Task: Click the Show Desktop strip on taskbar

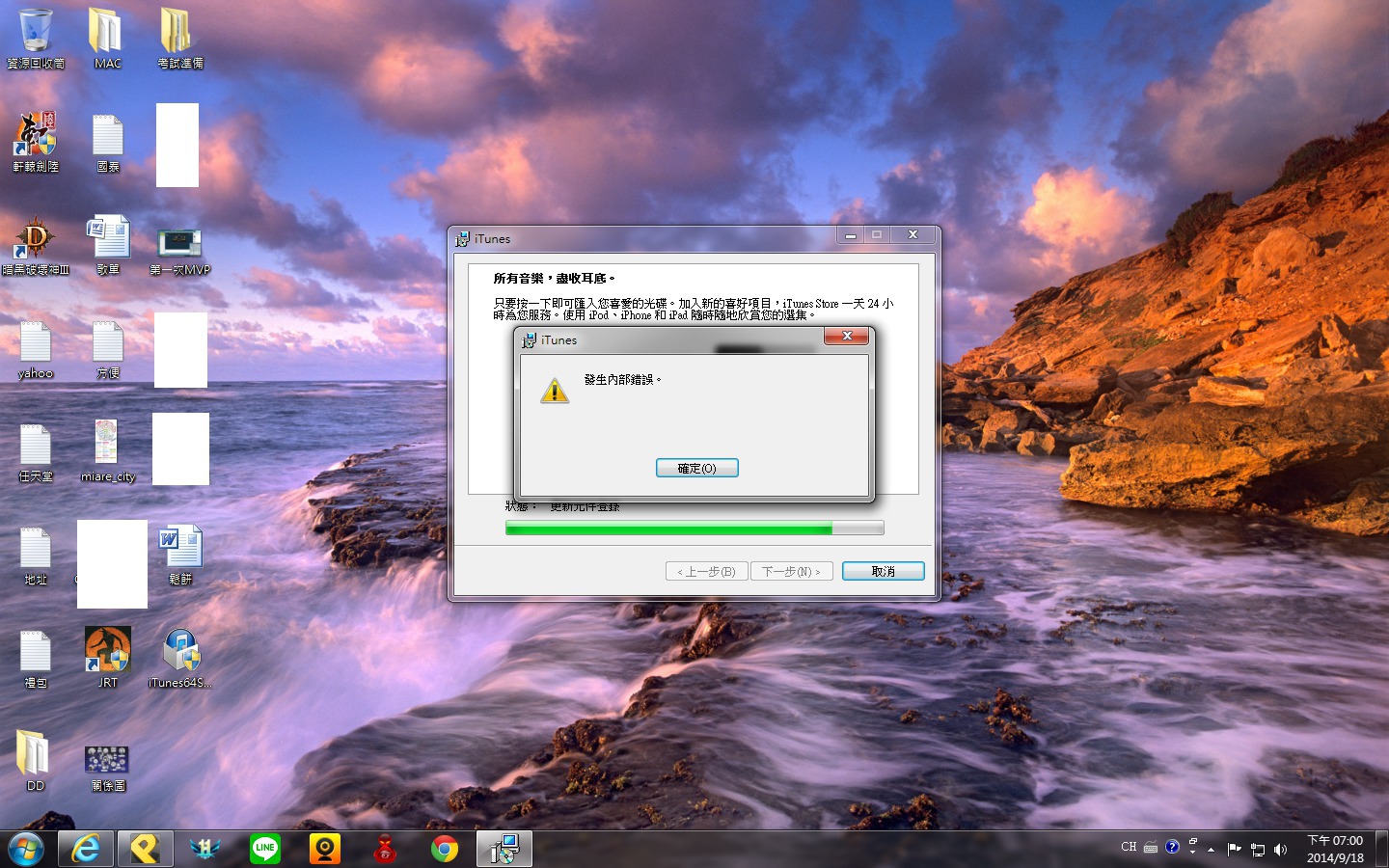Action: coord(1382,850)
